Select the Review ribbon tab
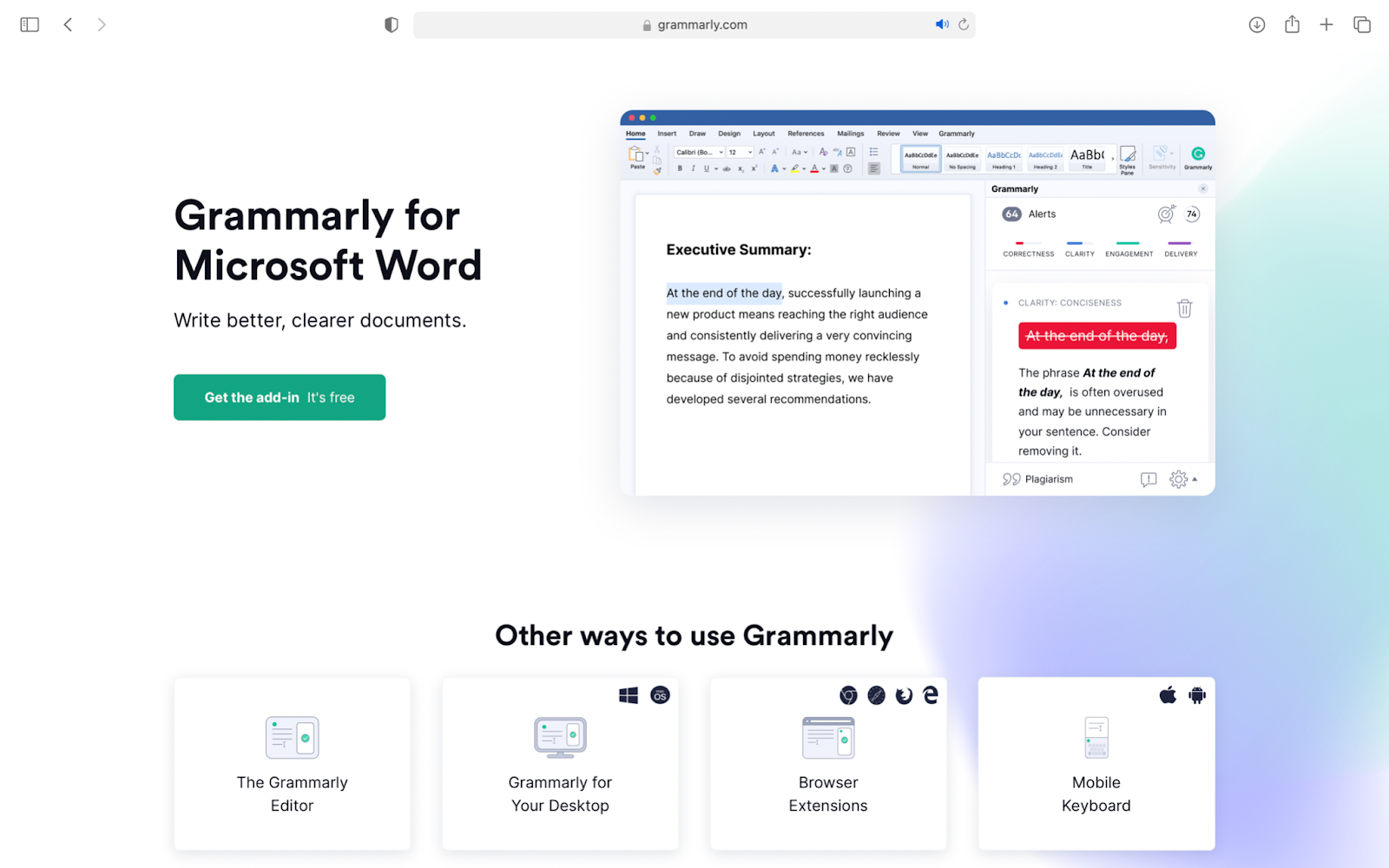Image resolution: width=1389 pixels, height=868 pixels. pos(888,134)
